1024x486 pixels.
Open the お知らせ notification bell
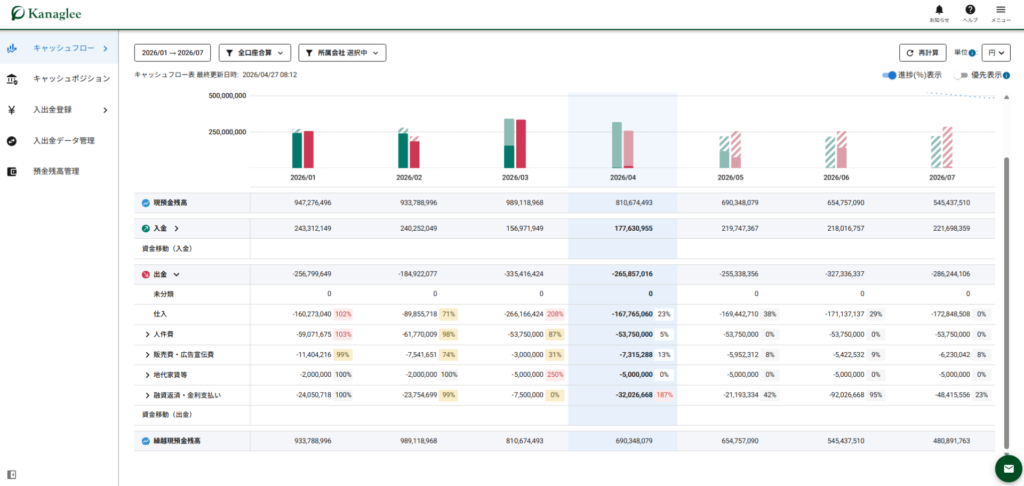click(939, 10)
